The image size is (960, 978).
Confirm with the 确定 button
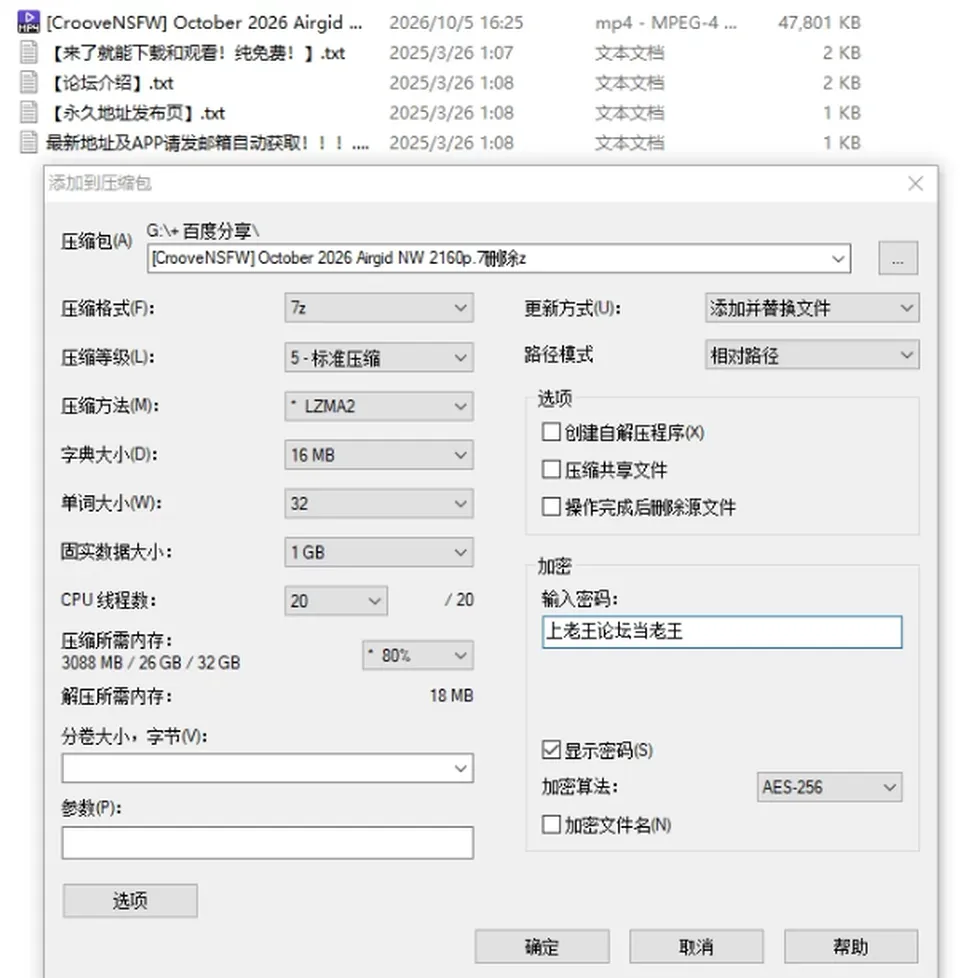coord(541,947)
